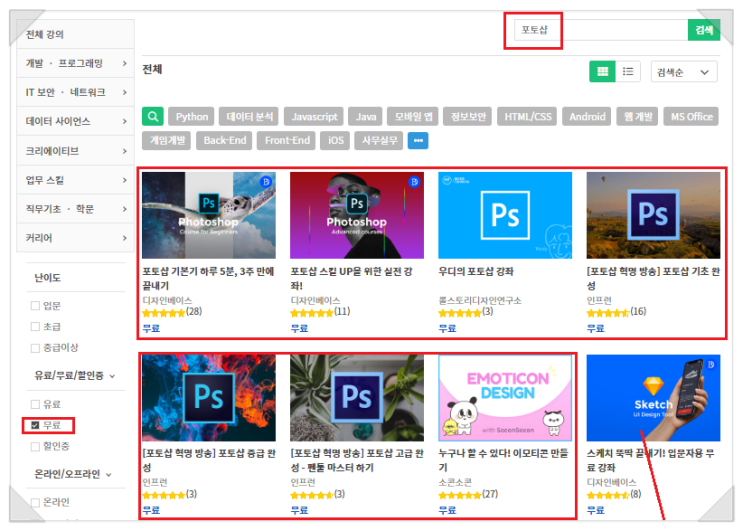Select the Back-End tag

click(x=225, y=141)
